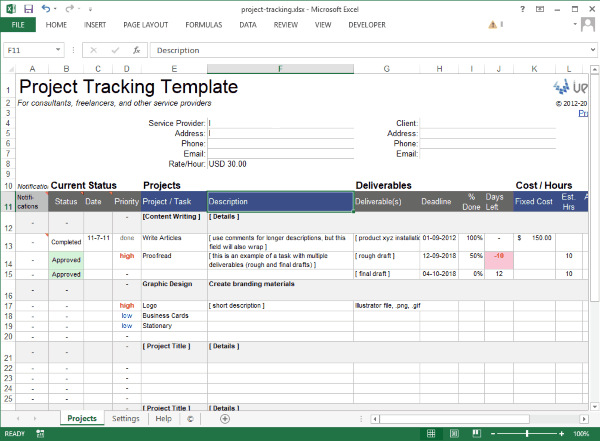Click the zoom slider handle

coord(527,434)
